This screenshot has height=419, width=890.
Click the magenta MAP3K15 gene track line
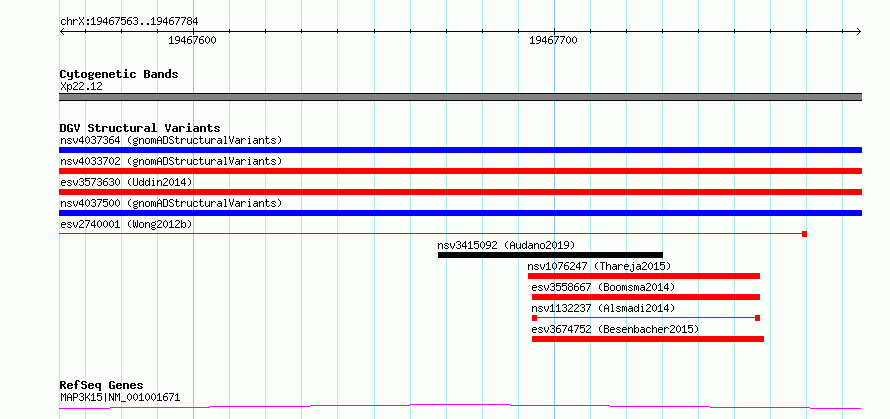460,407
